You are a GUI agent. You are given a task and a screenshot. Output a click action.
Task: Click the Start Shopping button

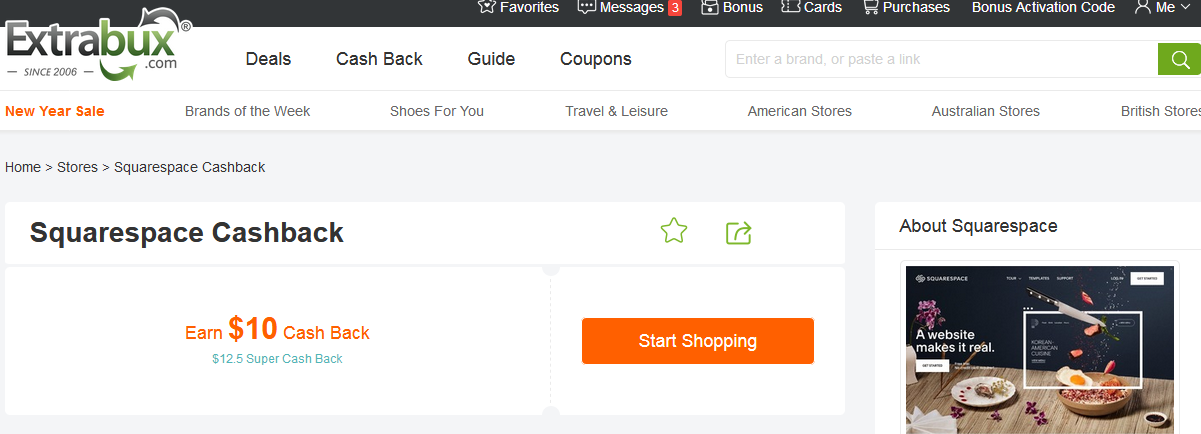[x=697, y=341]
